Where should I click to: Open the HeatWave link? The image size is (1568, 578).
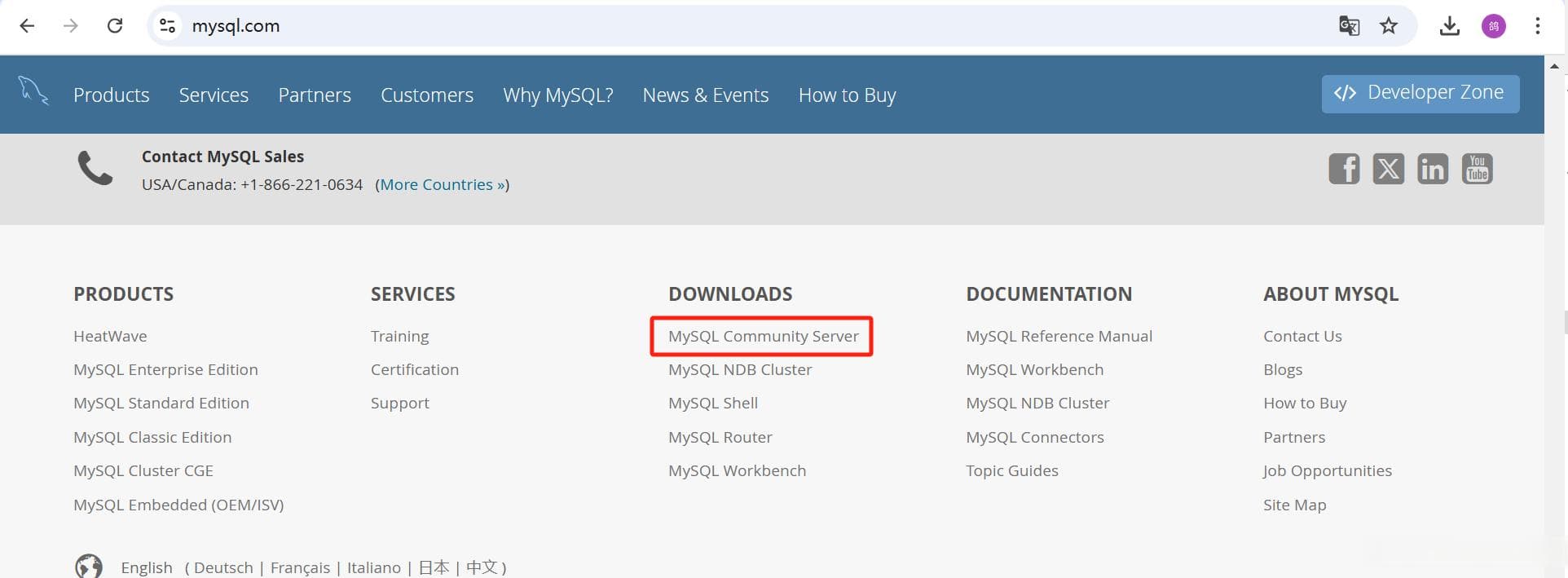pyautogui.click(x=110, y=336)
